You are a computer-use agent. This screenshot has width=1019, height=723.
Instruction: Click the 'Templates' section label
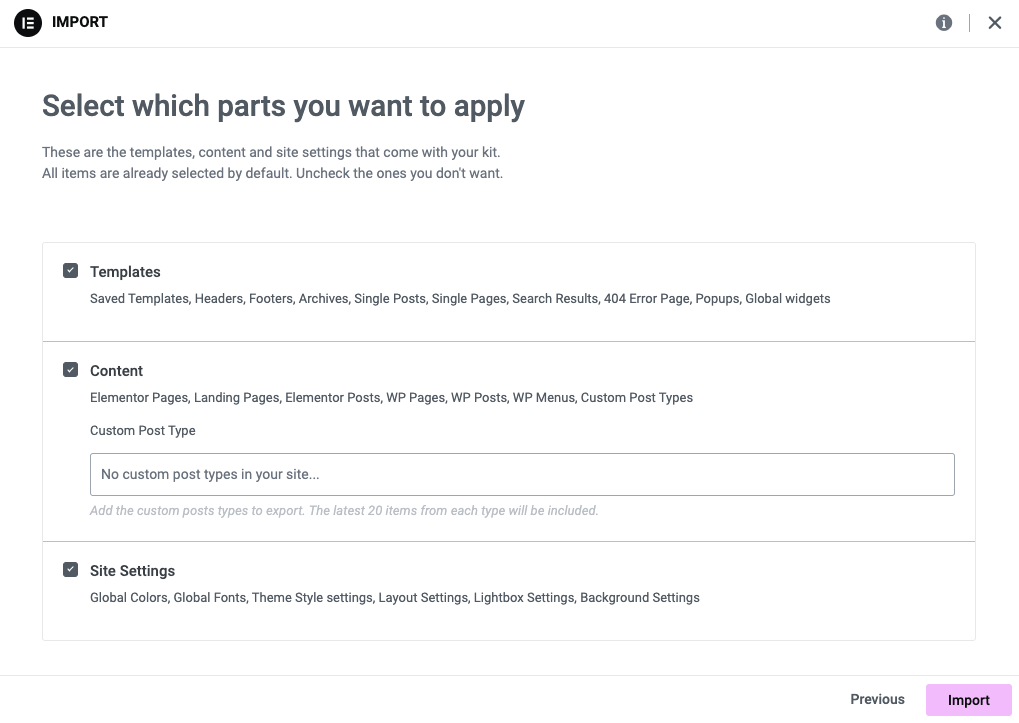125,272
